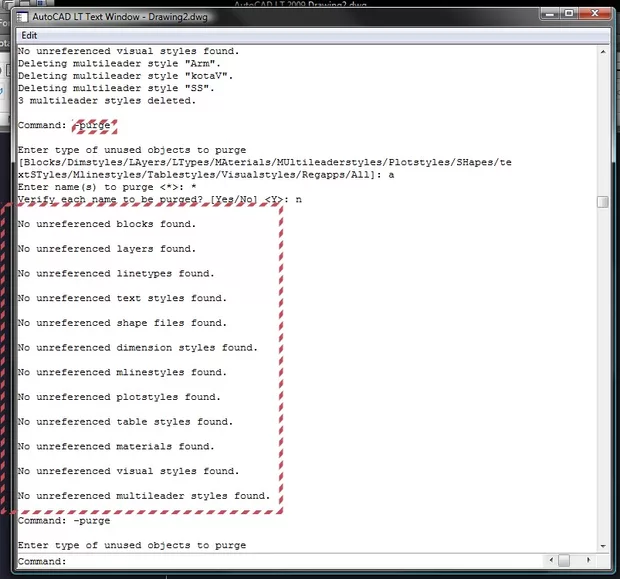620x579 pixels.
Task: Open the Edit menu
Action: point(29,36)
